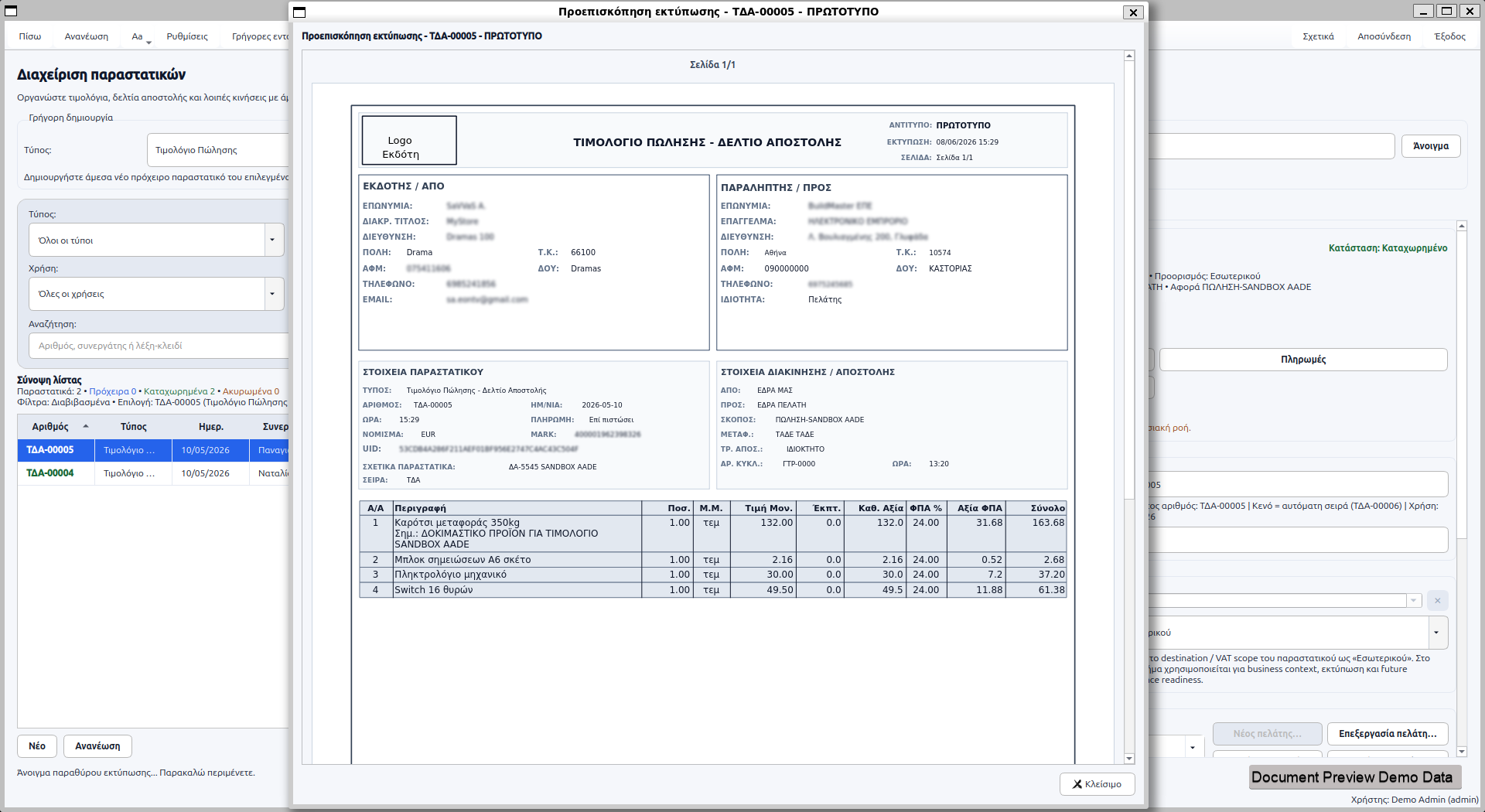Image resolution: width=1485 pixels, height=812 pixels.
Task: Open the Ρυθμίσεις menu
Action: tap(187, 36)
